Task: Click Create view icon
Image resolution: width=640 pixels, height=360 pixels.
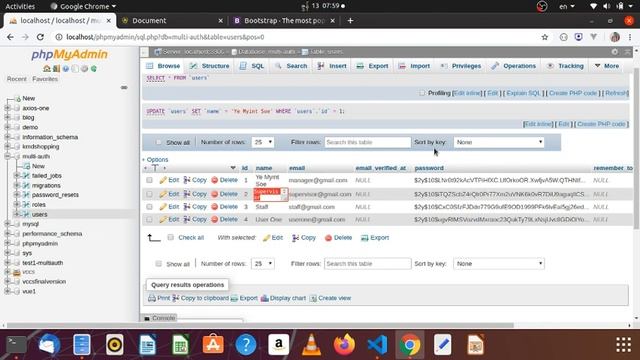Action: coord(313,298)
